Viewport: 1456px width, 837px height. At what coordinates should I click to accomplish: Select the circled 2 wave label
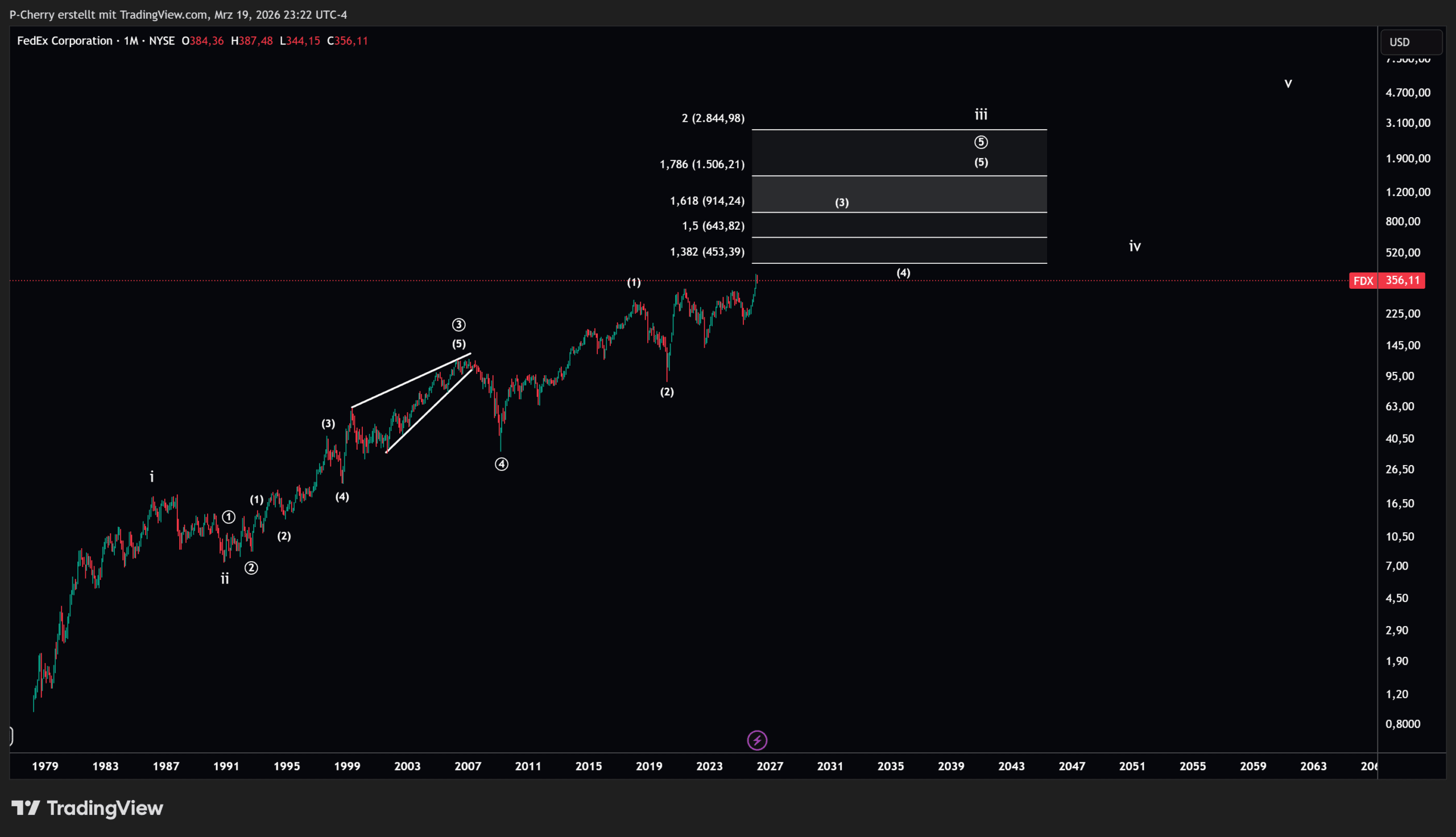point(251,568)
